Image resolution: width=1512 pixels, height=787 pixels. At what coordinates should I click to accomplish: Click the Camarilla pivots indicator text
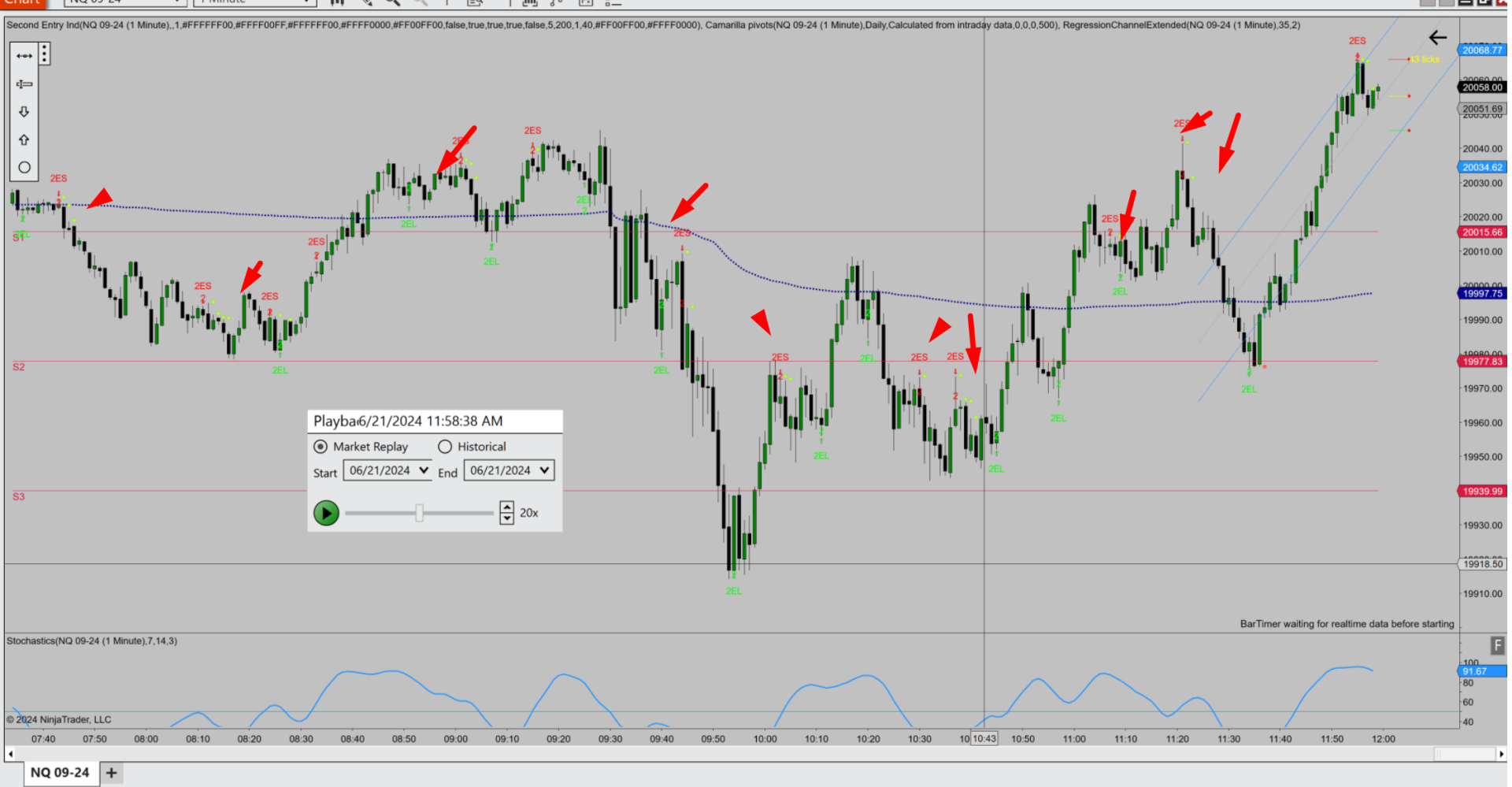tap(882, 25)
